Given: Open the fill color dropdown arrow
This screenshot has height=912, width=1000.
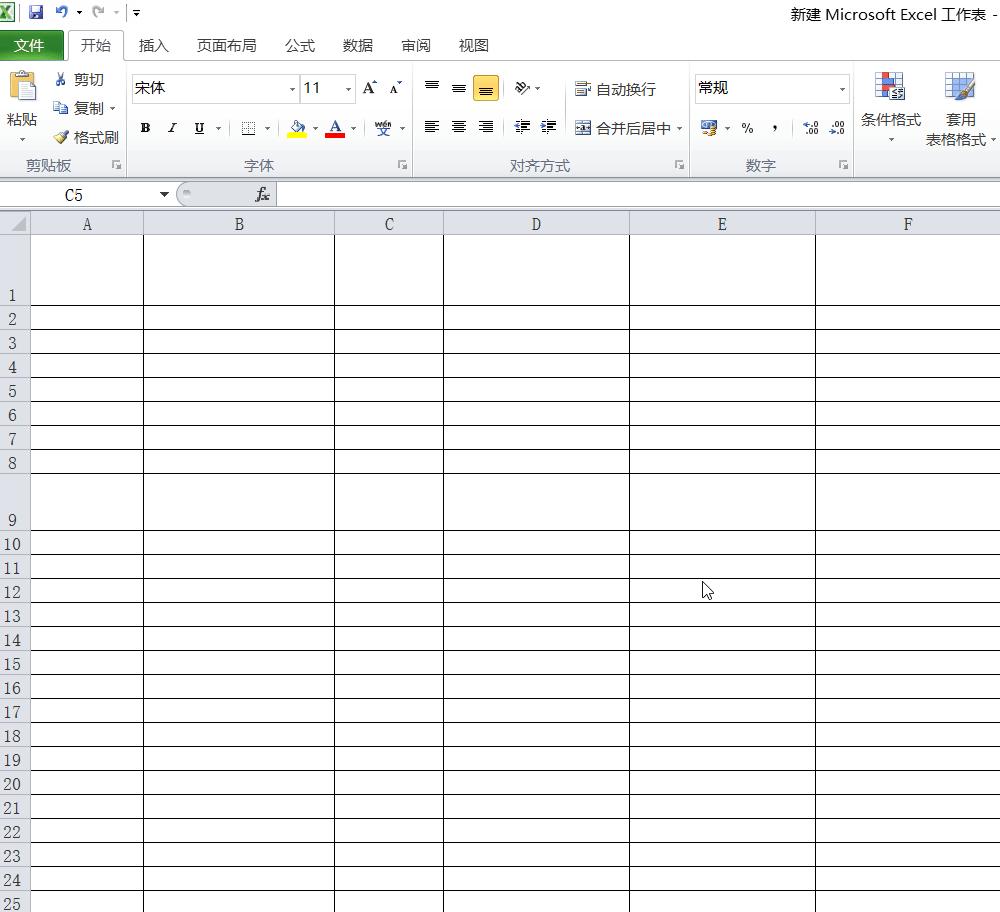Looking at the screenshot, I should (x=315, y=128).
